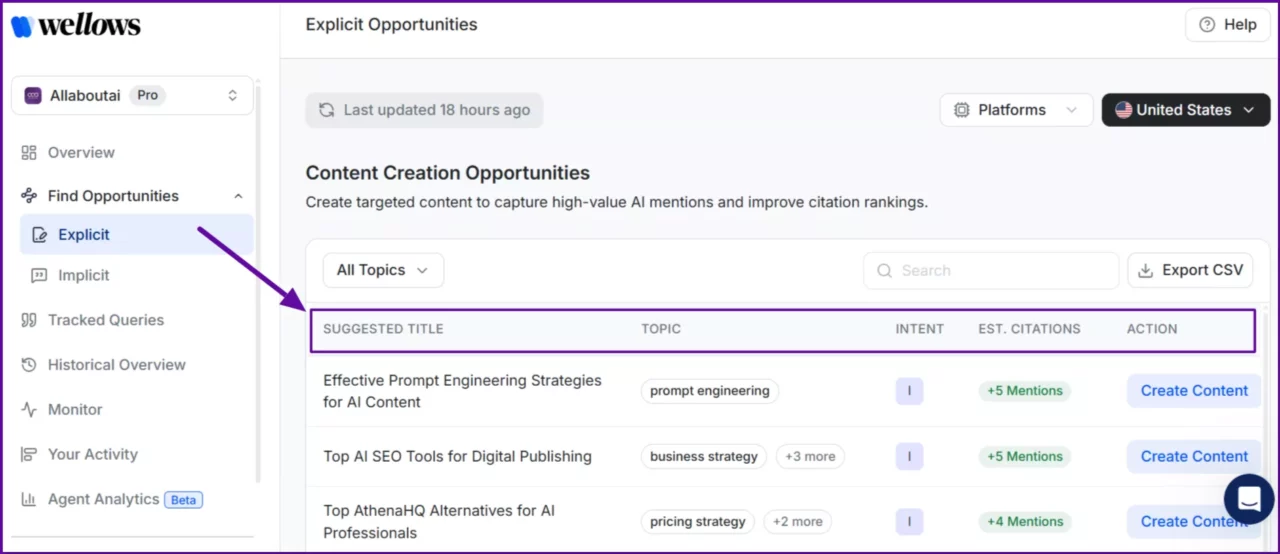Click the Platforms chip icon

[x=961, y=110]
